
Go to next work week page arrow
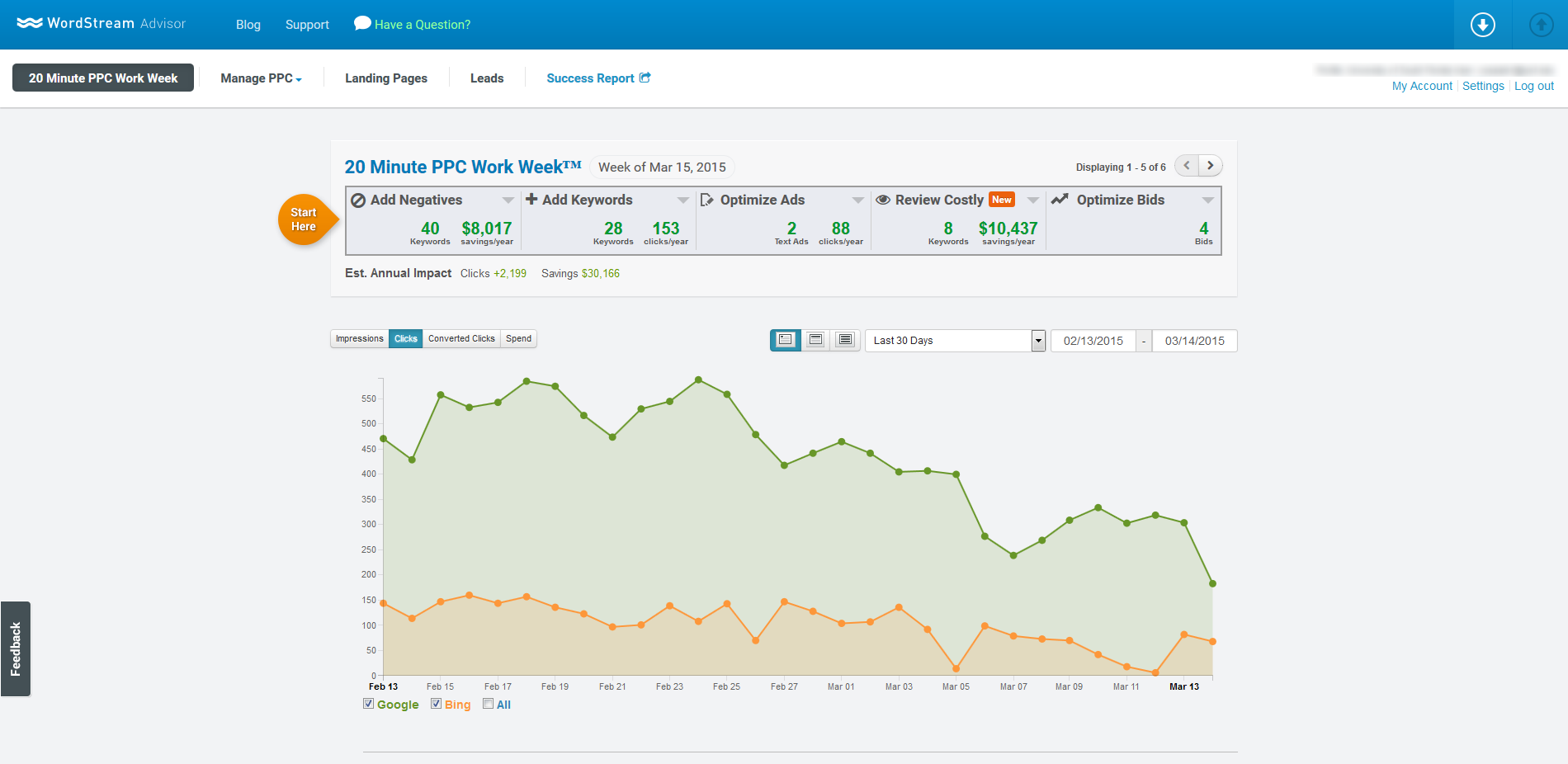1211,165
